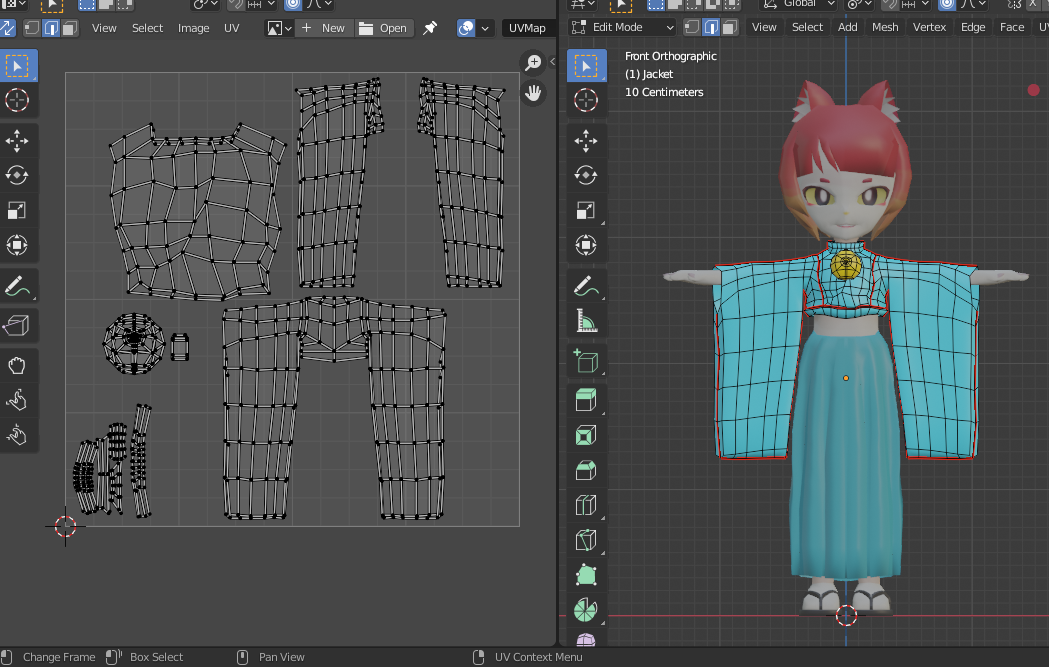
Task: Pick the Bevel tool
Action: [x=586, y=470]
